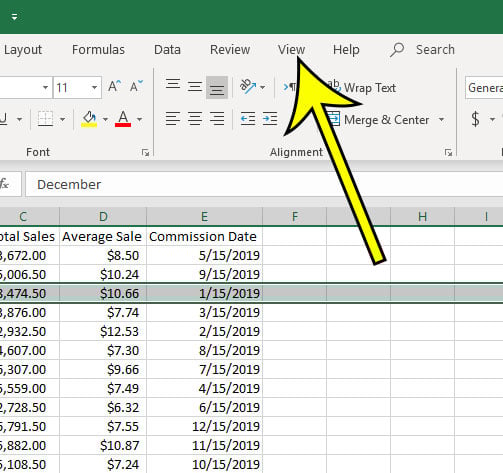The width and height of the screenshot is (503, 473).
Task: Select column F header
Action: 295,217
